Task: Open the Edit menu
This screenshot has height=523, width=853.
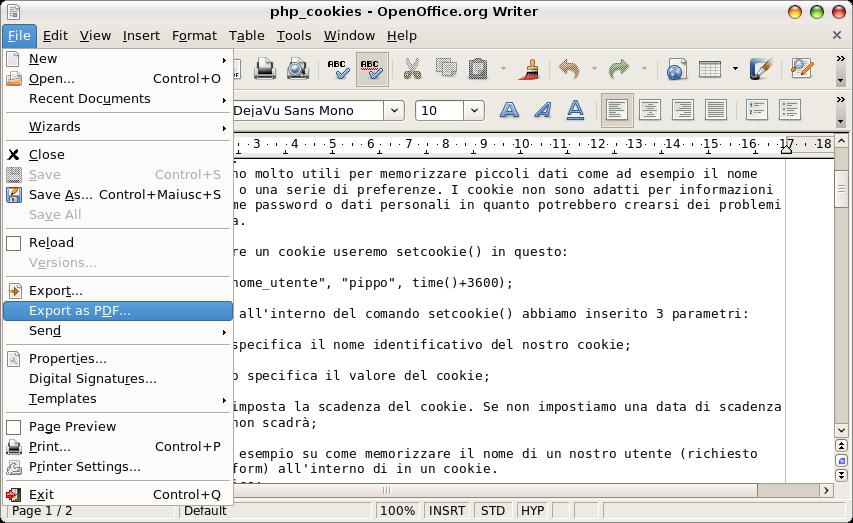Action: [x=55, y=36]
